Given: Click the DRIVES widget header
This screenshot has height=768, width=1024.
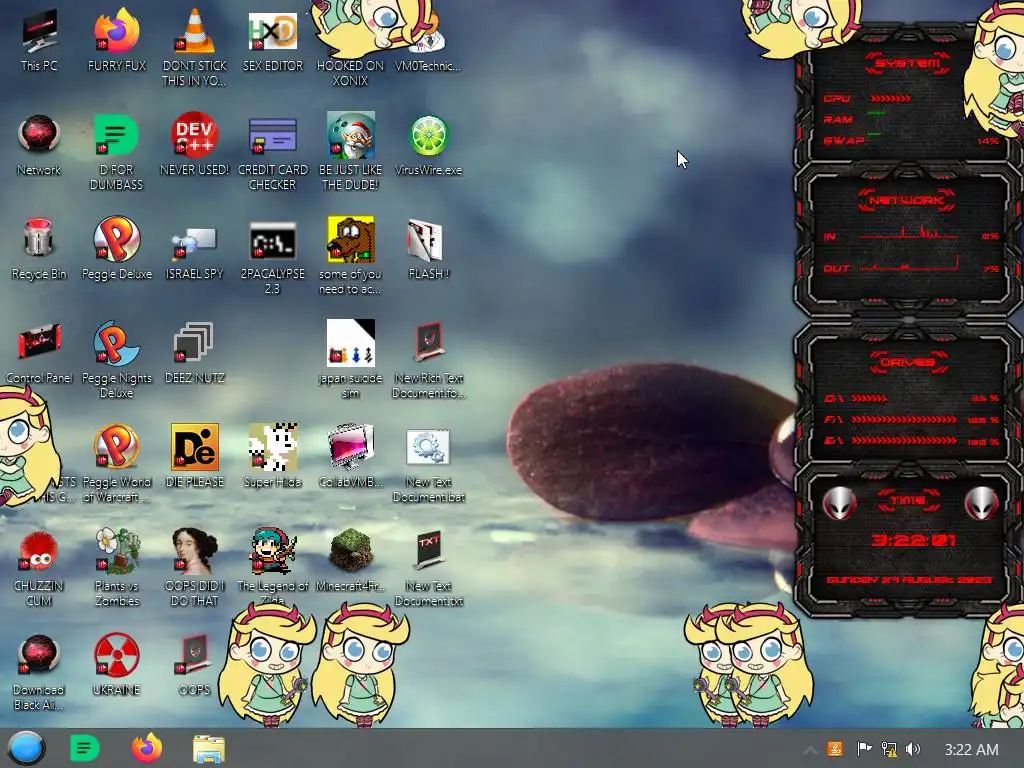Looking at the screenshot, I should pyautogui.click(x=907, y=362).
